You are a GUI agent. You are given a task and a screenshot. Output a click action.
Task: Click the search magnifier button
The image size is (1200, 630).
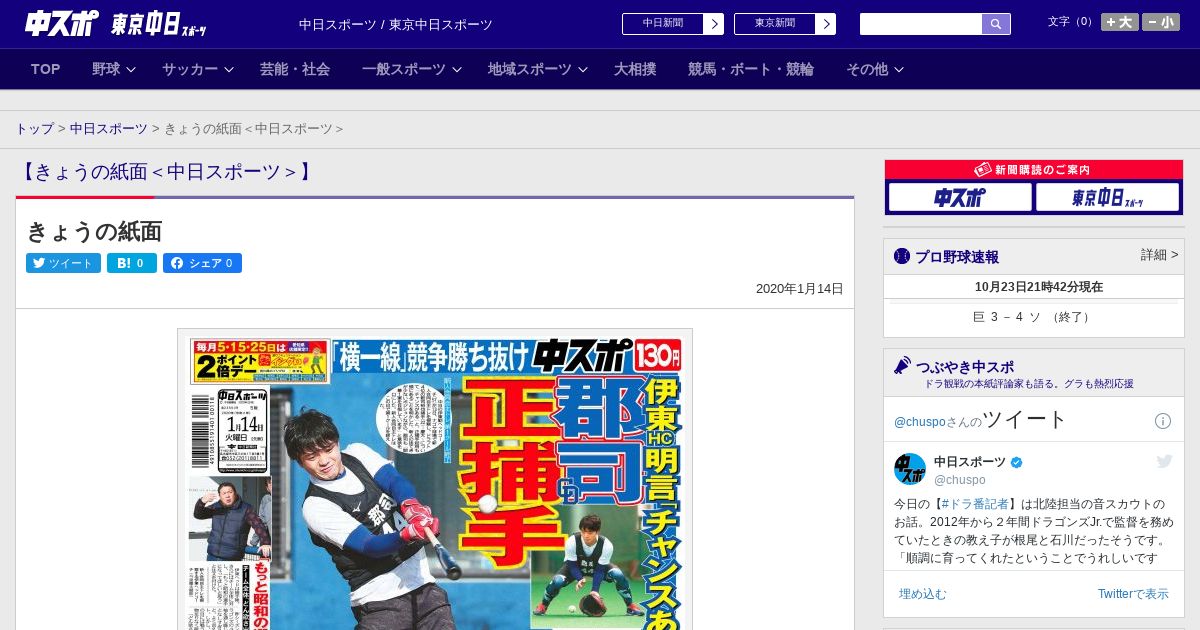pyautogui.click(x=996, y=24)
